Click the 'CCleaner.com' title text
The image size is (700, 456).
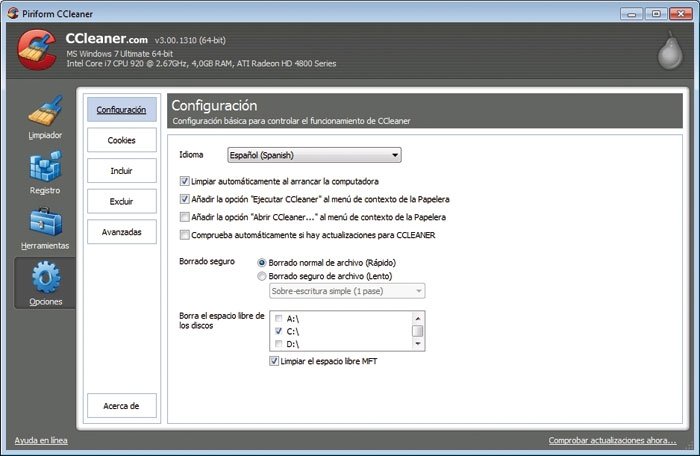coord(106,39)
